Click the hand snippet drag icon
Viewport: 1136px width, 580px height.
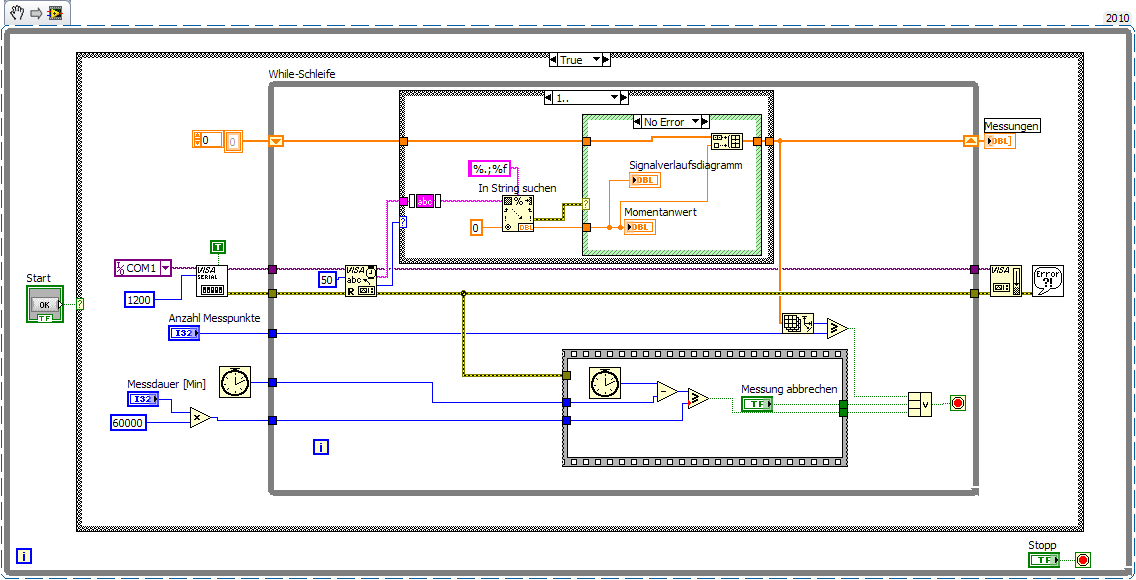click(18, 13)
